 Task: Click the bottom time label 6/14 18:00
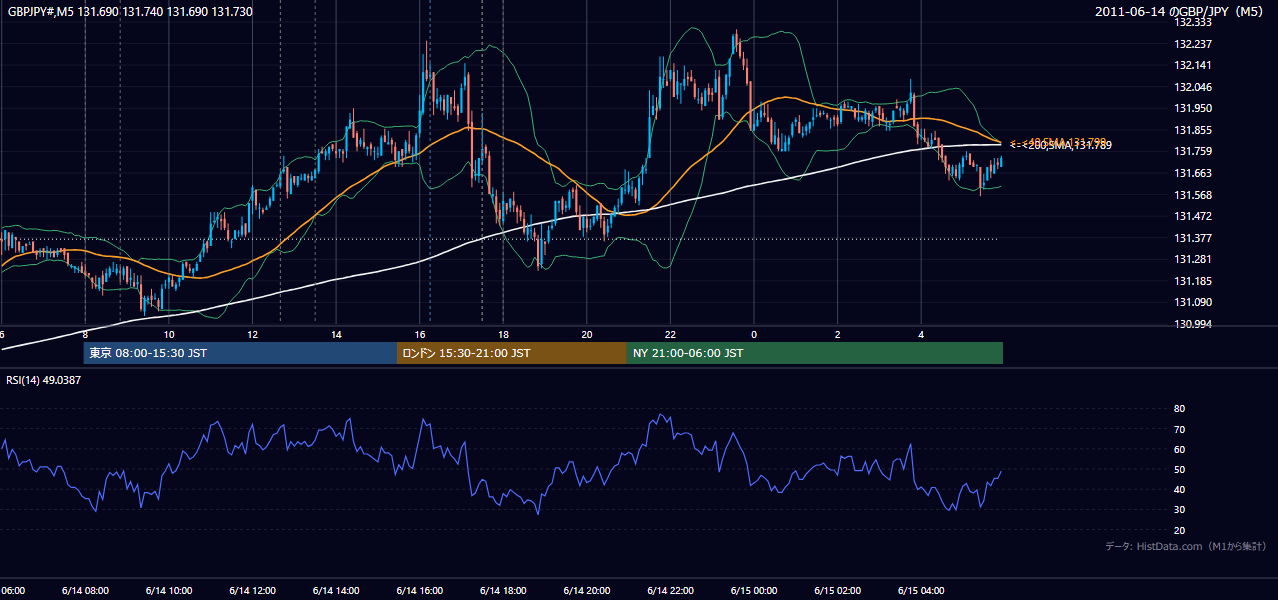[502, 591]
